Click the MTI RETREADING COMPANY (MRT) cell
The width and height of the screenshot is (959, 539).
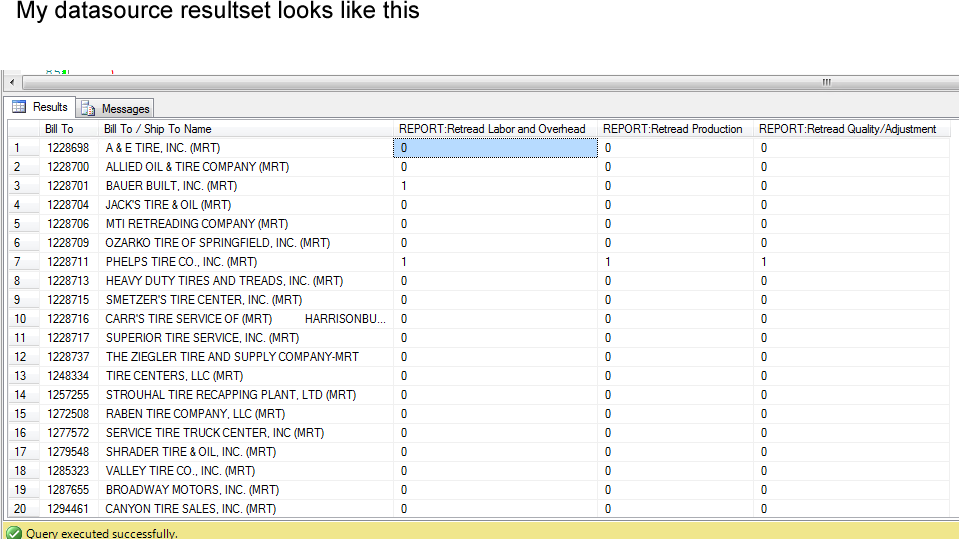click(246, 224)
